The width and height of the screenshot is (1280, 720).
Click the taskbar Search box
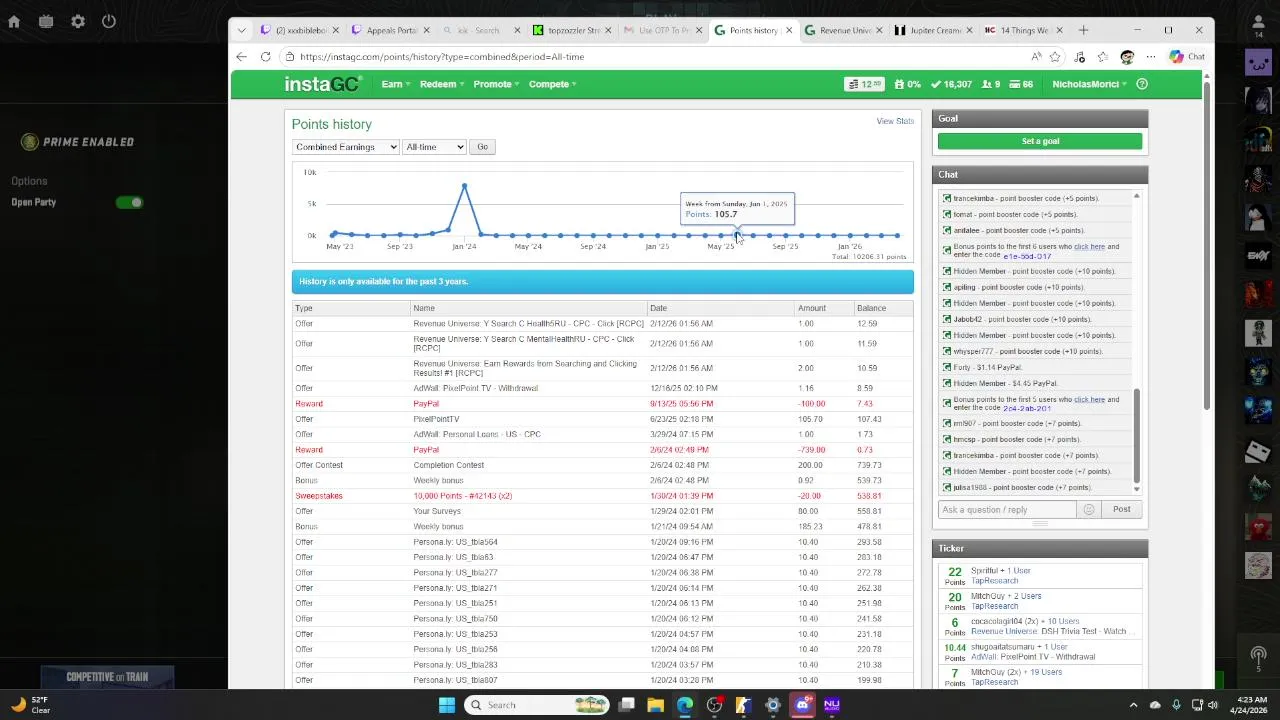tap(538, 705)
